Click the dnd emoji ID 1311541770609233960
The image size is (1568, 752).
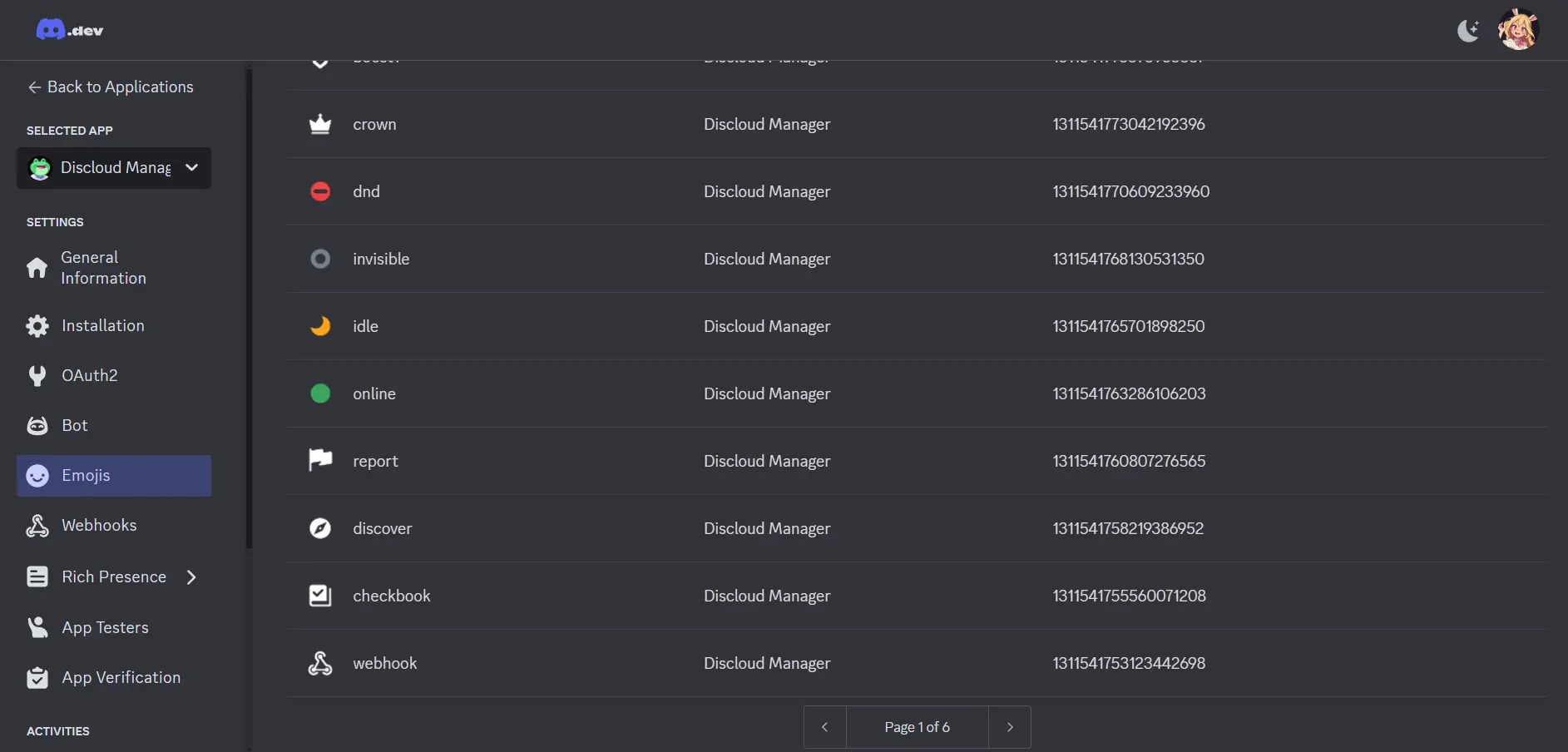pyautogui.click(x=1131, y=191)
